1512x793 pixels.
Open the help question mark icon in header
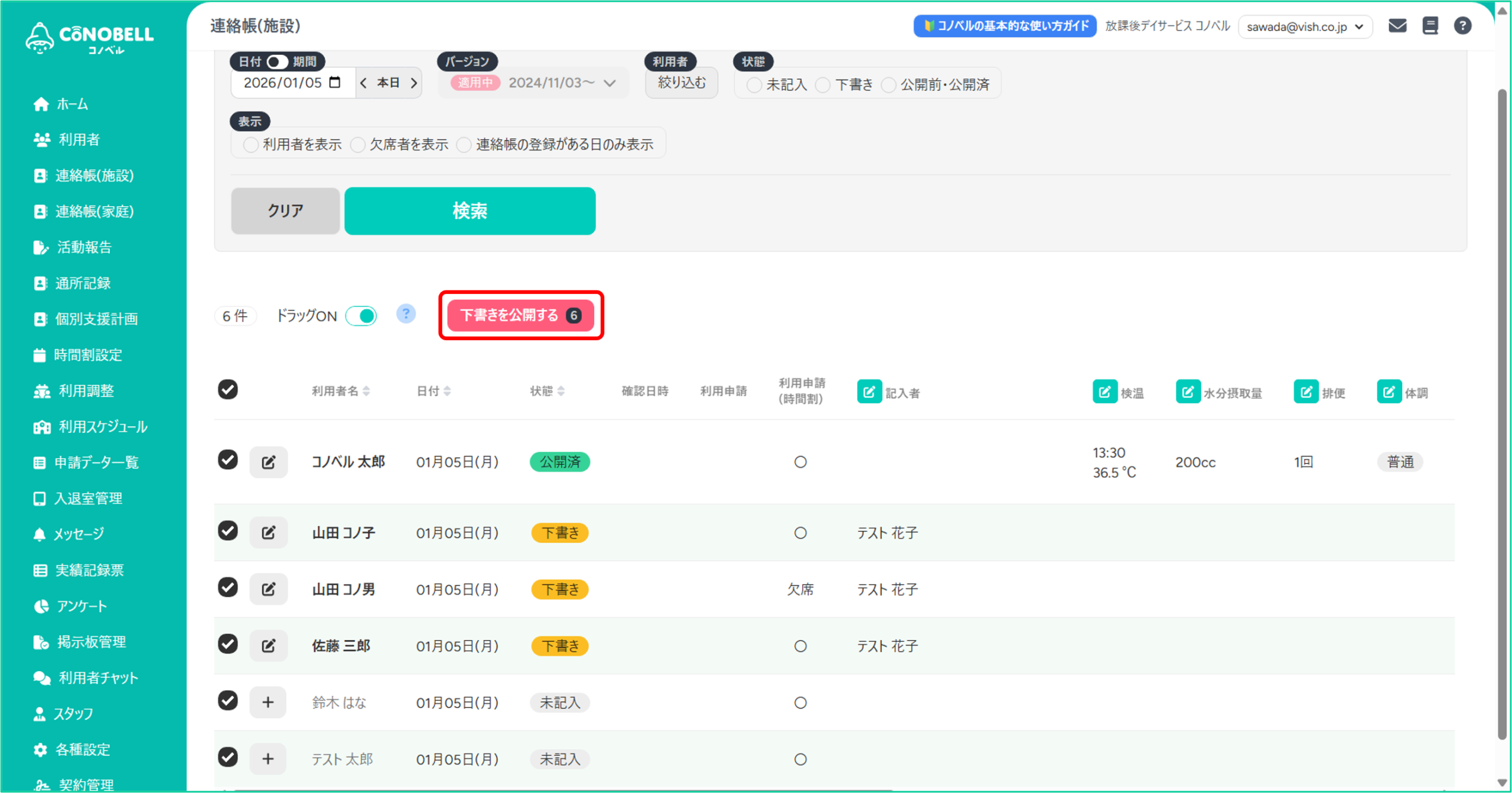(x=1462, y=26)
